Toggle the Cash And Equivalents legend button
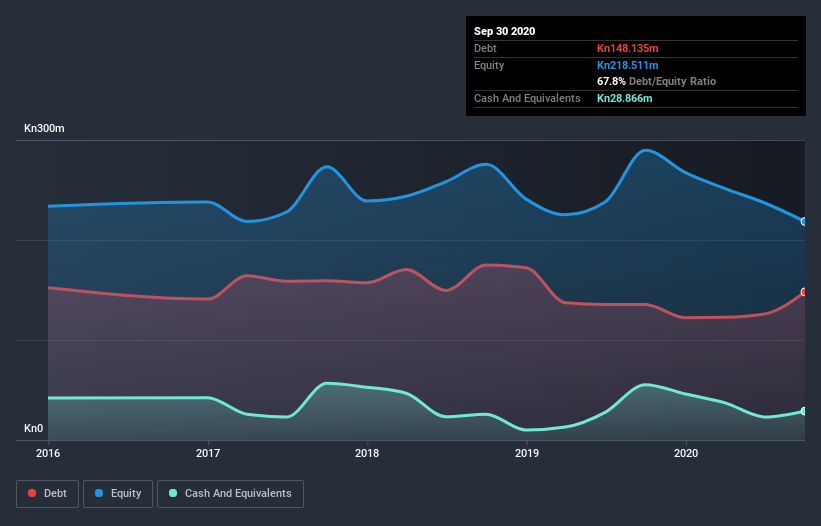Viewport: 821px width, 526px height. click(x=230, y=494)
